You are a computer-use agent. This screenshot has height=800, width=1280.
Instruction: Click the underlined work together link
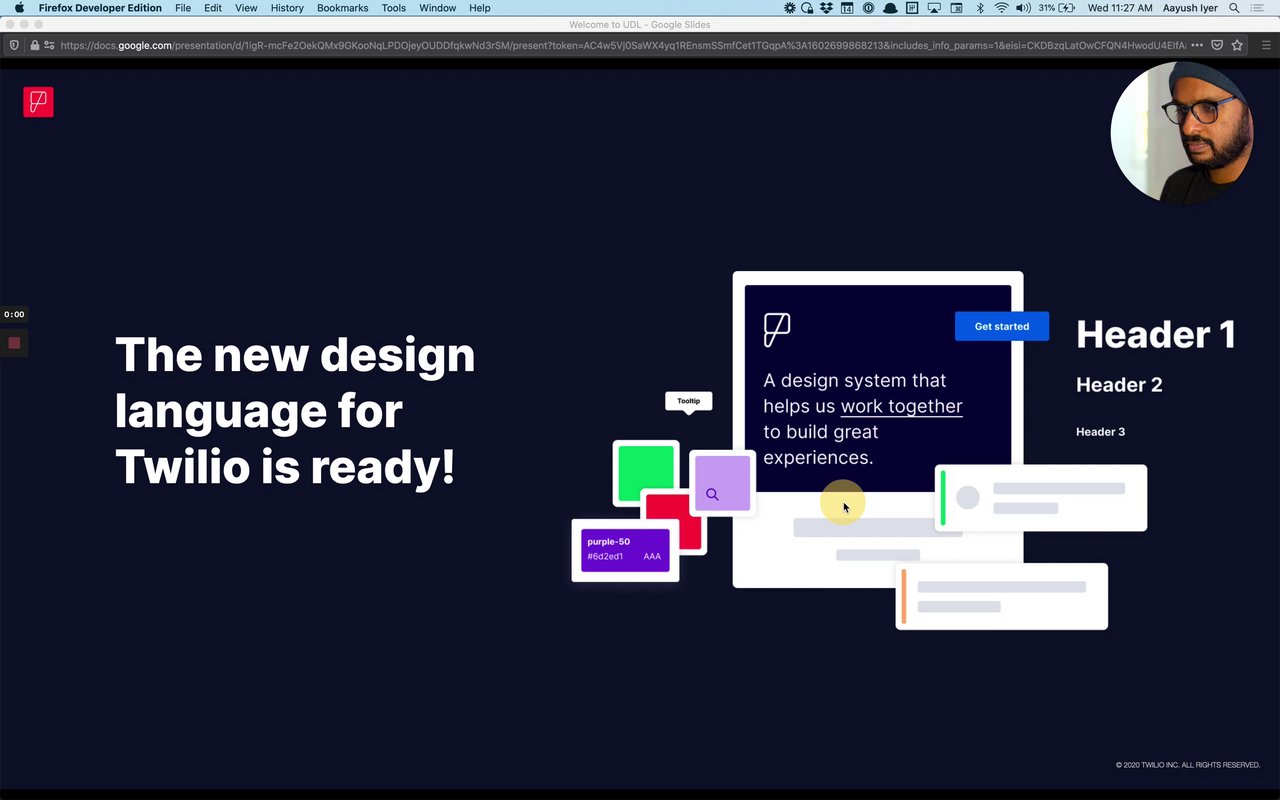[901, 406]
